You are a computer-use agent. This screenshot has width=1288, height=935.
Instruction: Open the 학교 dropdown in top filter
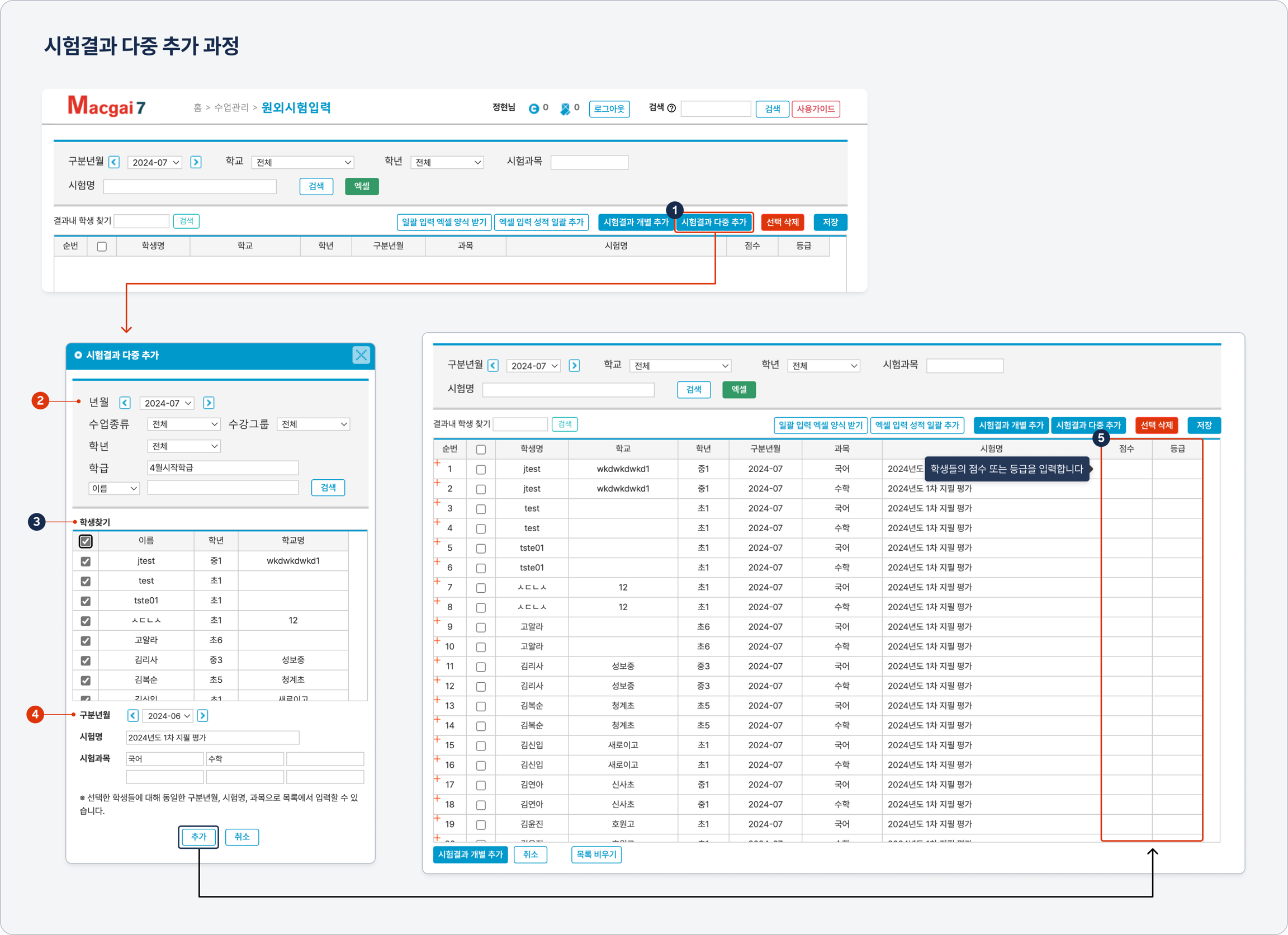tap(303, 163)
